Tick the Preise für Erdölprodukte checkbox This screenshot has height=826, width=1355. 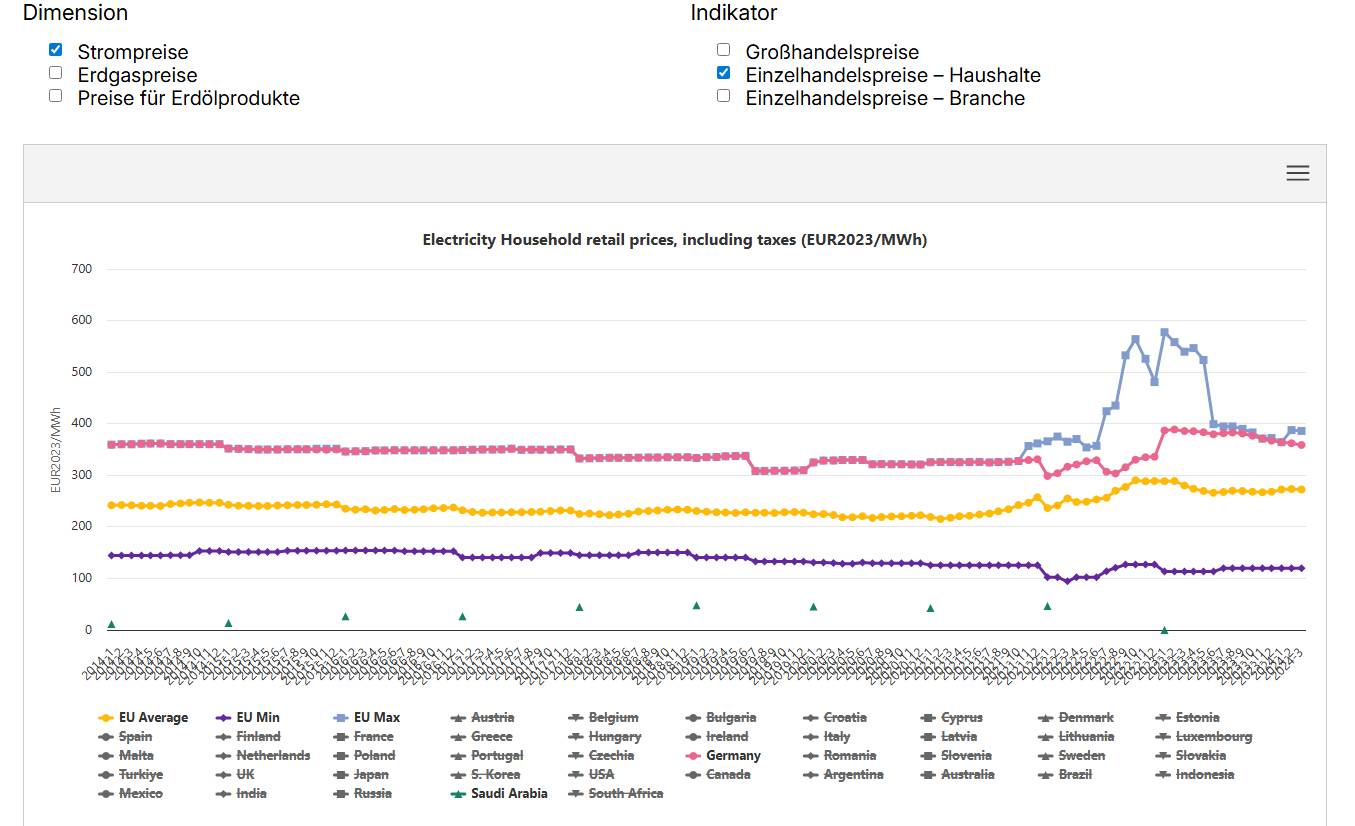point(56,96)
